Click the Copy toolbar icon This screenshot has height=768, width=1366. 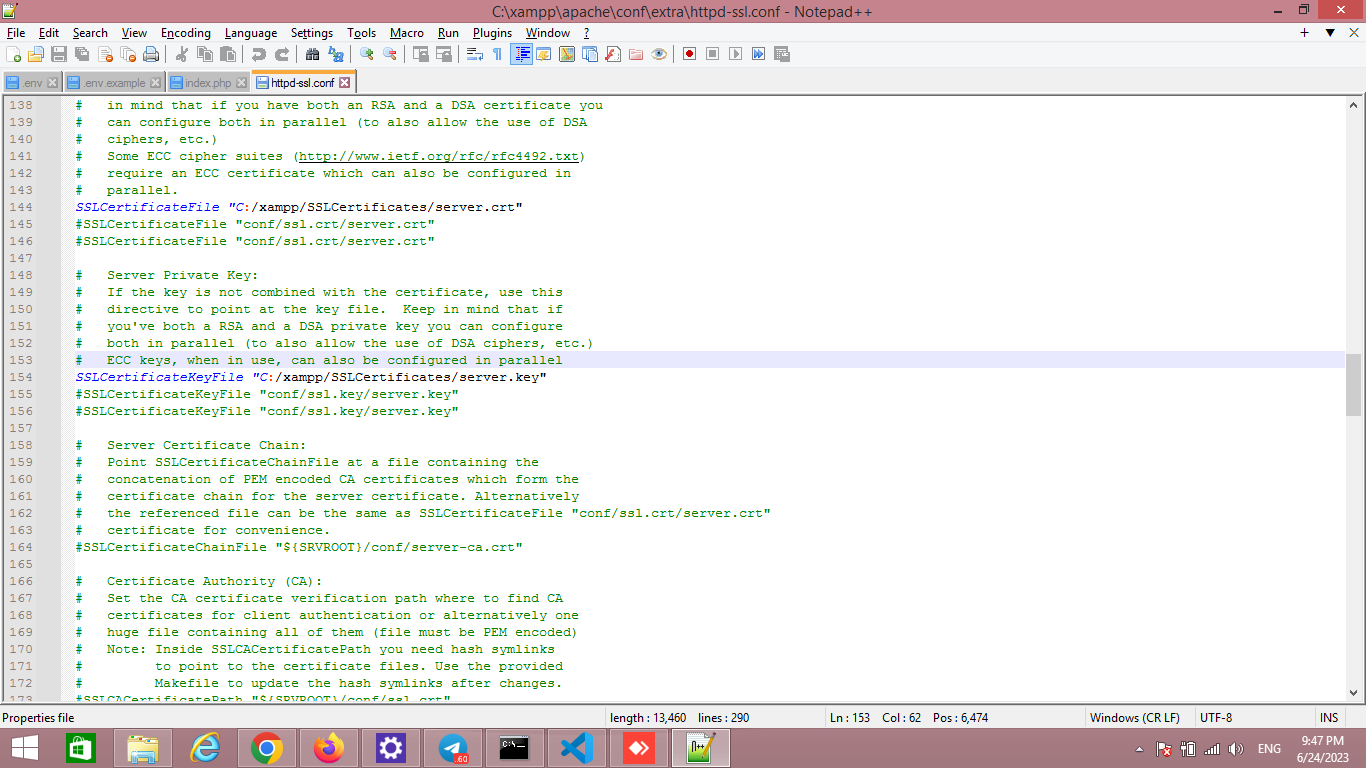point(204,54)
